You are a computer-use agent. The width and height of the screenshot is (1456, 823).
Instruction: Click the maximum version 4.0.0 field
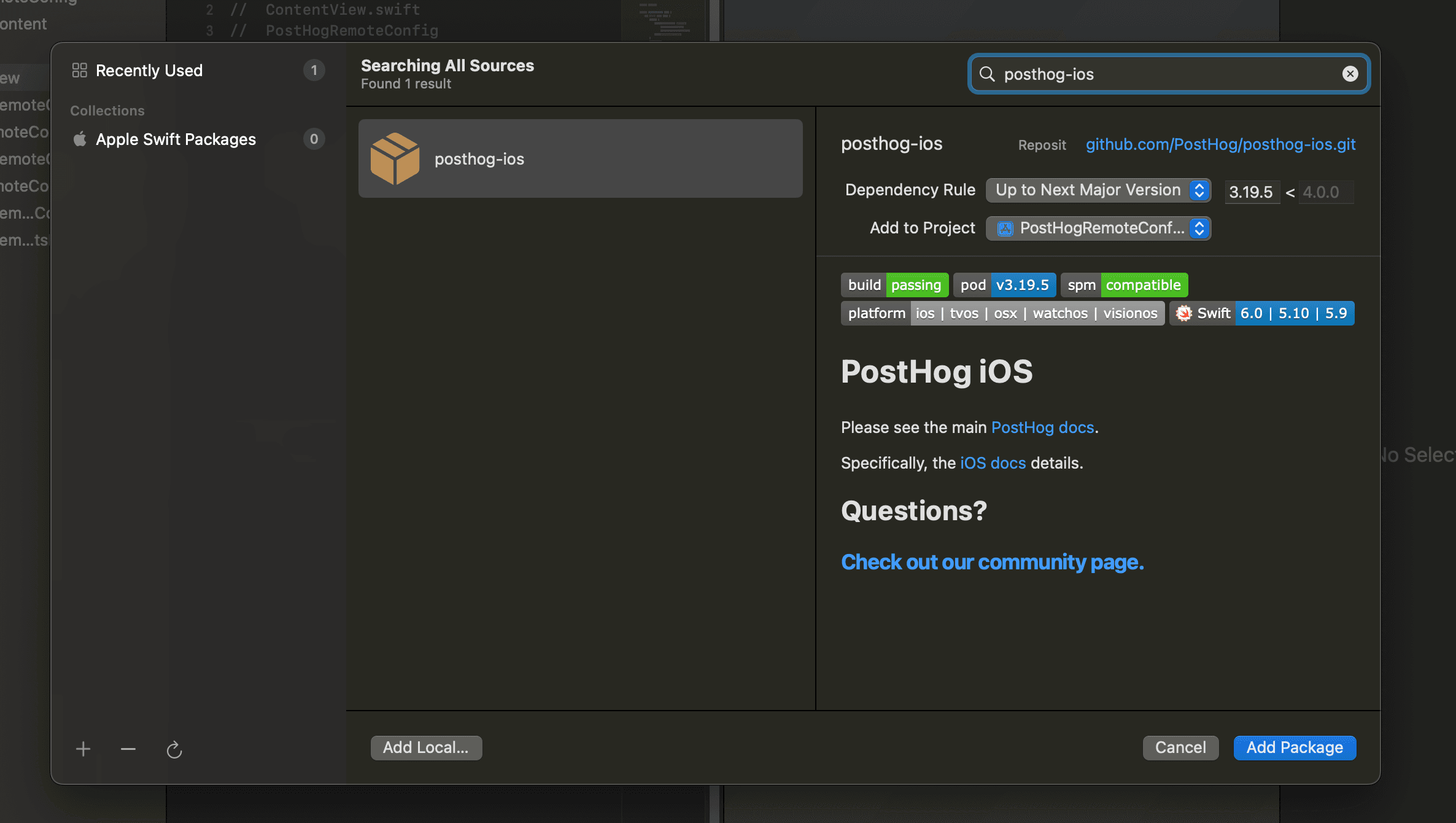click(x=1327, y=192)
